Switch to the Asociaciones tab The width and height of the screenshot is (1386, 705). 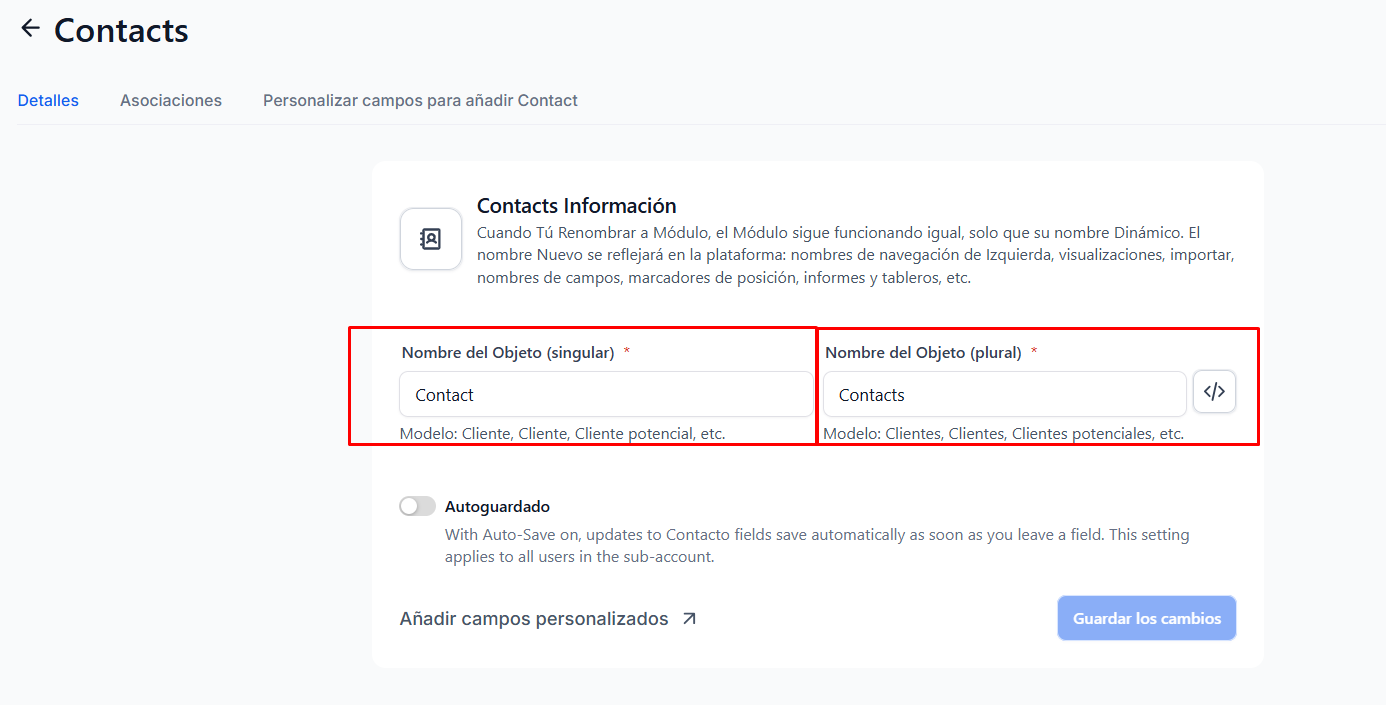171,100
